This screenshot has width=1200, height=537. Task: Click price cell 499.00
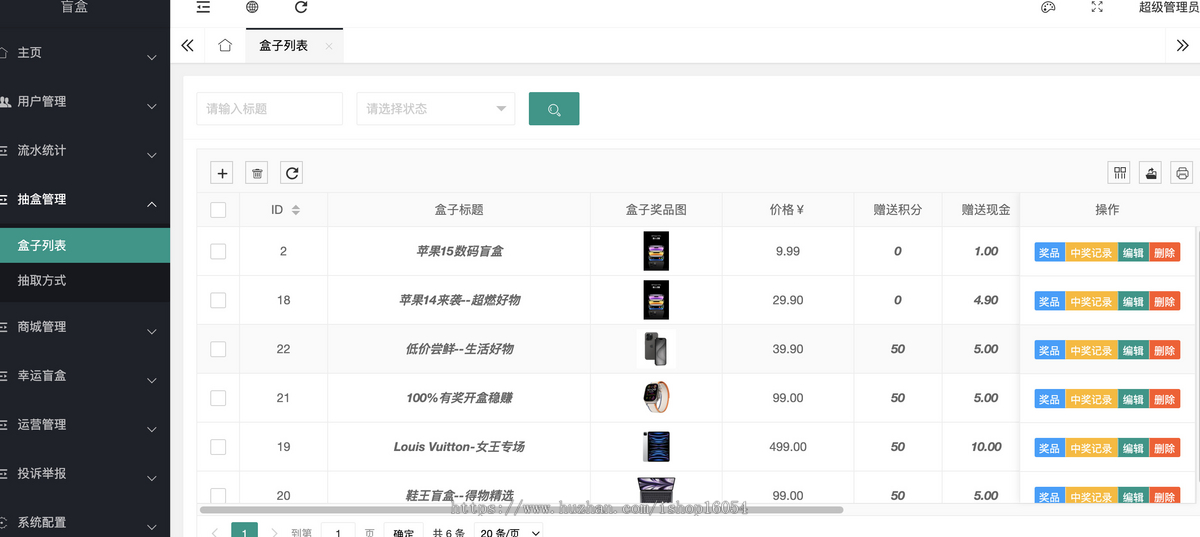pyautogui.click(x=788, y=447)
